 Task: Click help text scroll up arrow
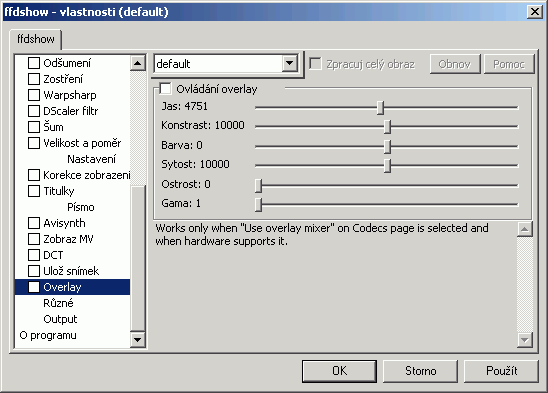[x=525, y=229]
